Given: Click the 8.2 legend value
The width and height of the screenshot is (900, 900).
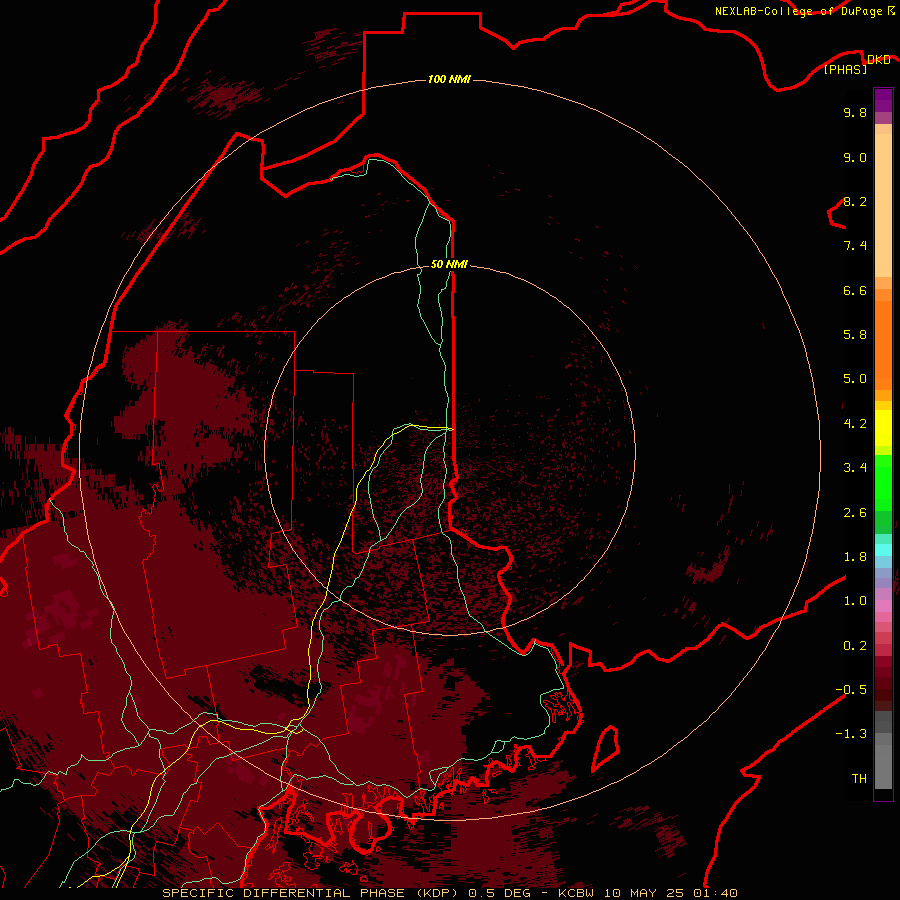Looking at the screenshot, I should pos(855,201).
